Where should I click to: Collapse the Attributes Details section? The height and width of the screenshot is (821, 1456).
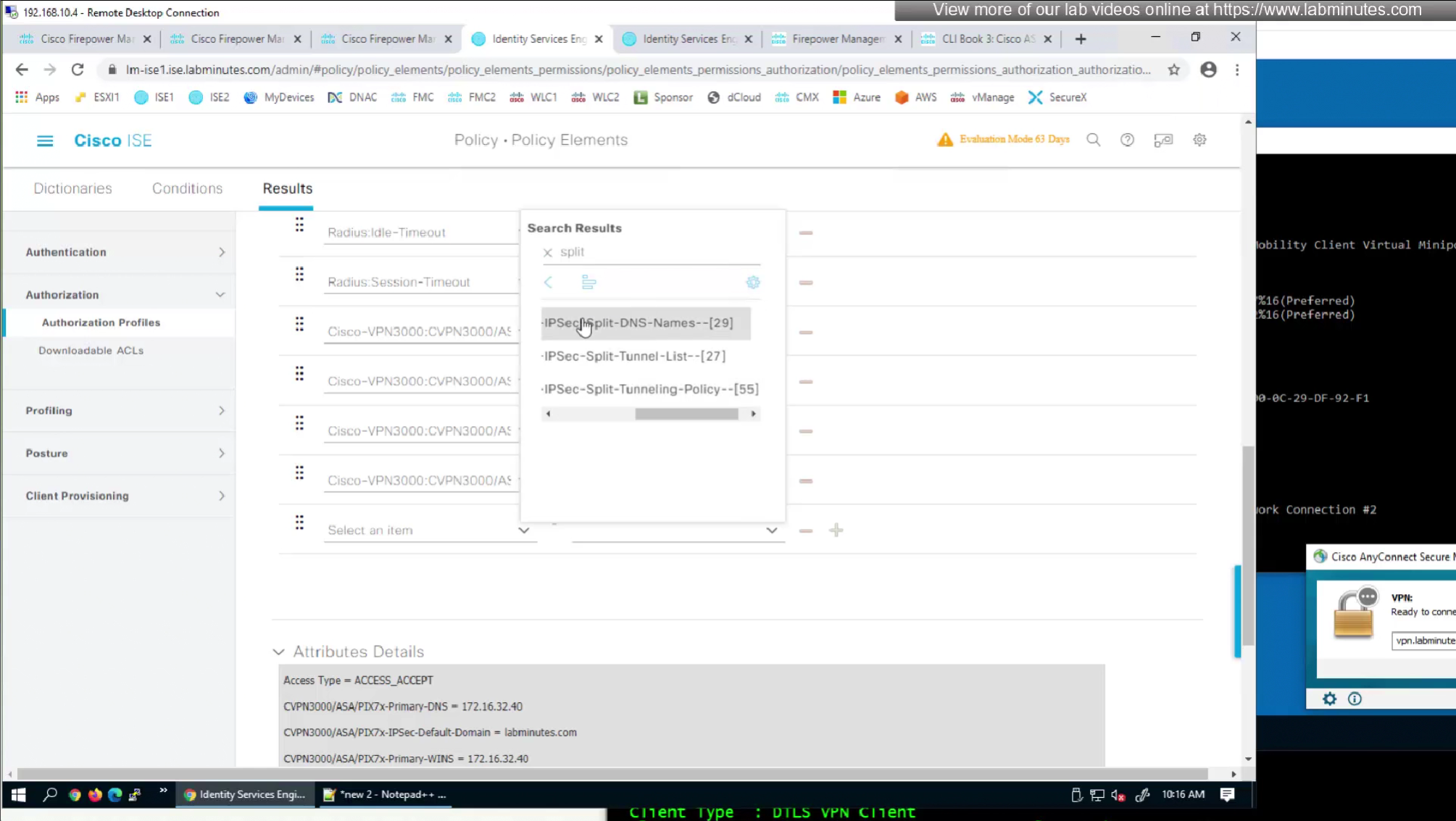pos(279,651)
